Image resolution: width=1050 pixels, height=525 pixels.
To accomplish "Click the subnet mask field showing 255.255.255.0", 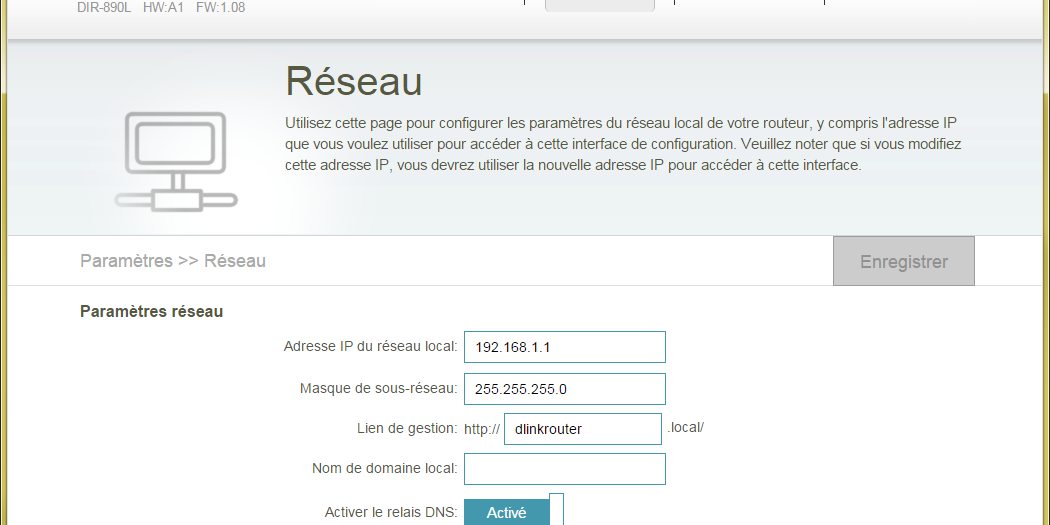I will tap(564, 389).
